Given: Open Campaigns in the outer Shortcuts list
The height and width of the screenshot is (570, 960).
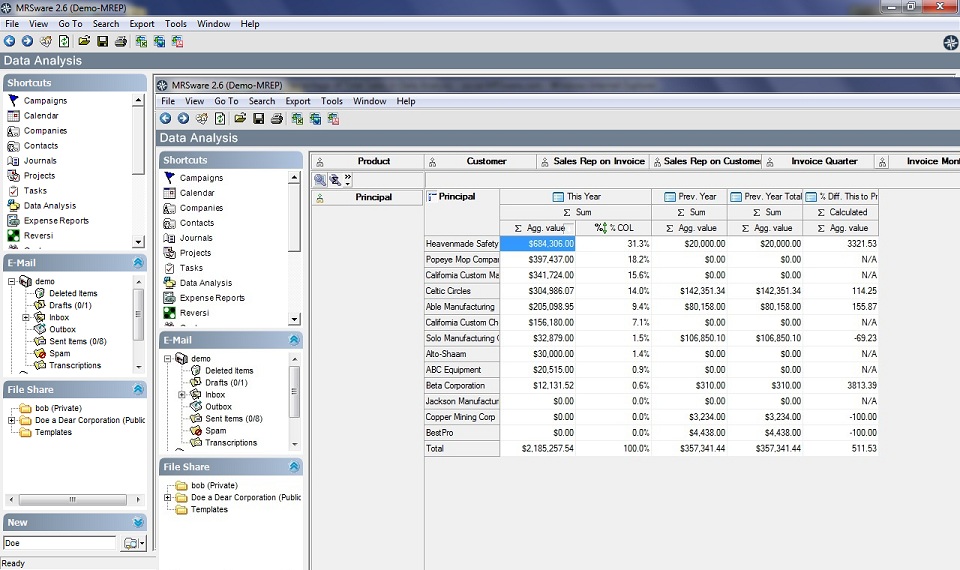Looking at the screenshot, I should [x=45, y=100].
